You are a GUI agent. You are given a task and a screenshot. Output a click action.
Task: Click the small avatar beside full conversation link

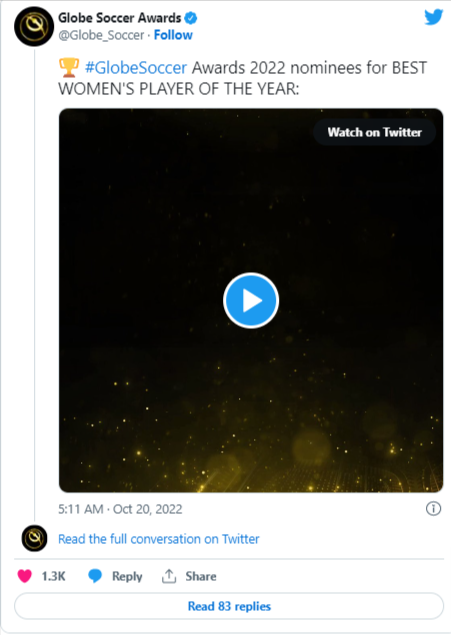pos(34,538)
